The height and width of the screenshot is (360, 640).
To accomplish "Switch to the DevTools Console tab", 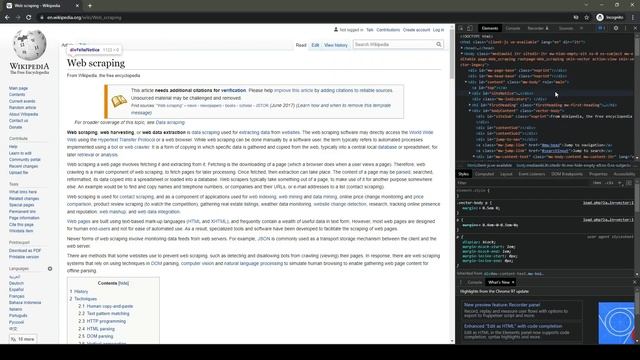I will coord(513,28).
